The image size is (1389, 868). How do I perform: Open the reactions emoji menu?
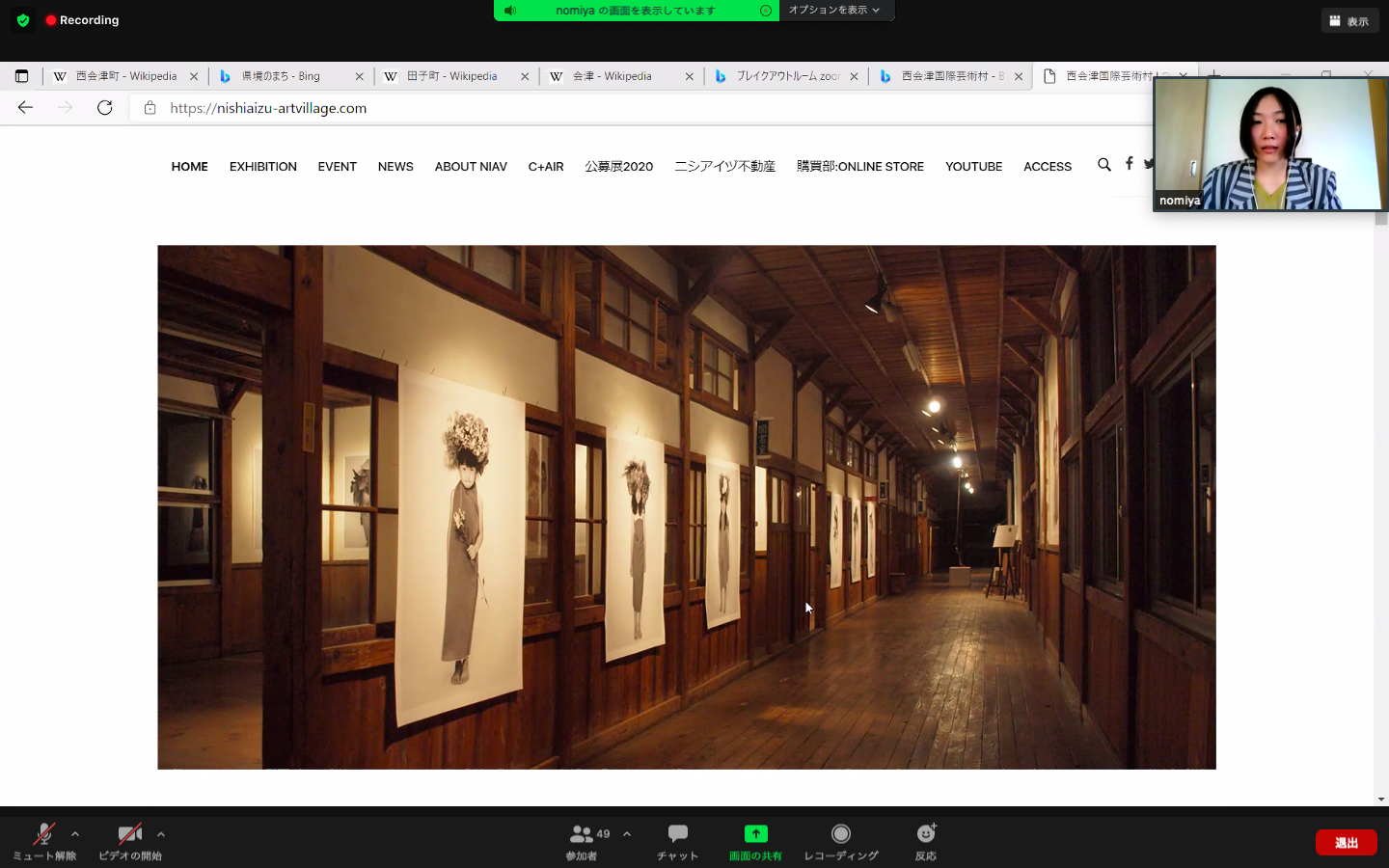click(926, 841)
